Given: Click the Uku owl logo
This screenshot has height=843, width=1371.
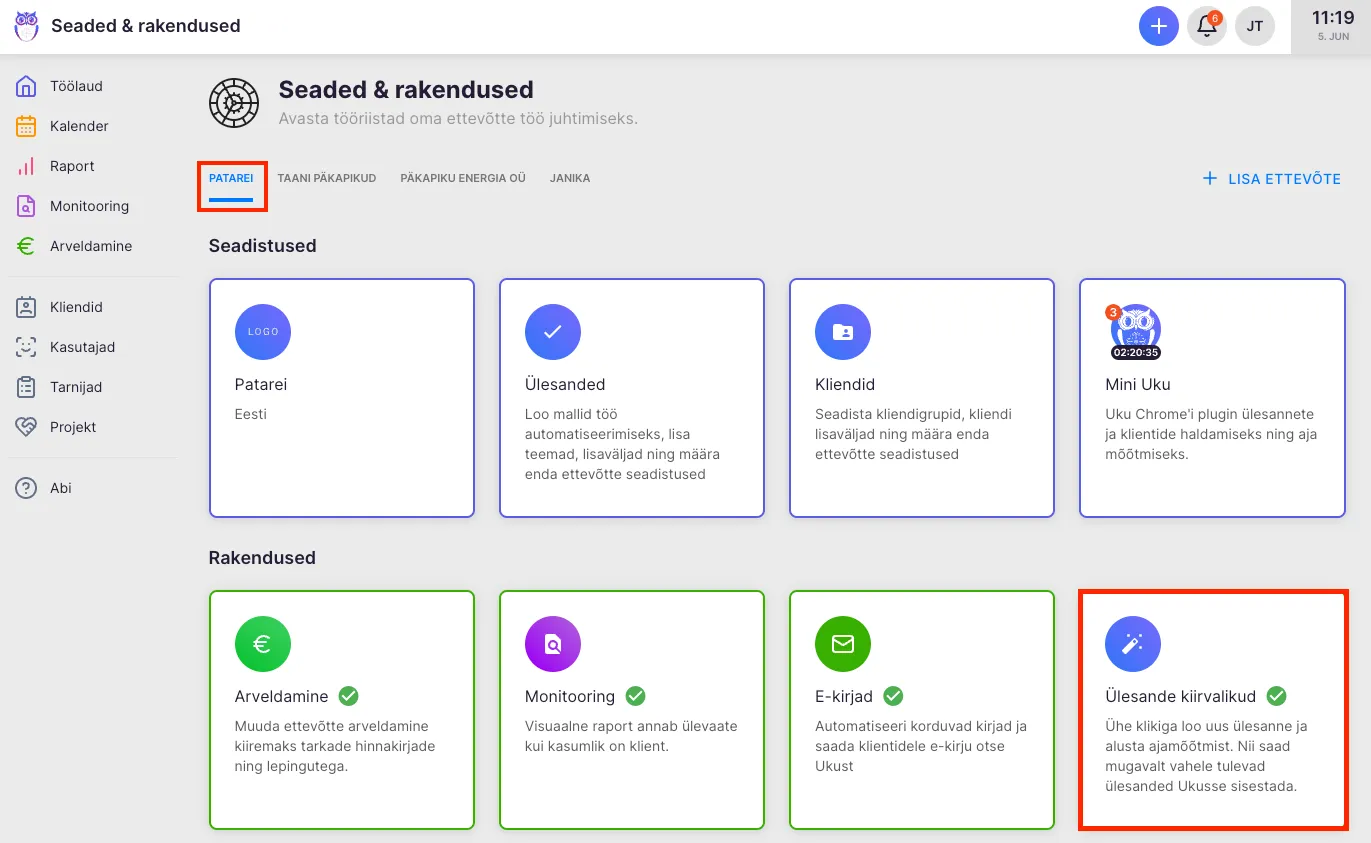Looking at the screenshot, I should coord(26,26).
